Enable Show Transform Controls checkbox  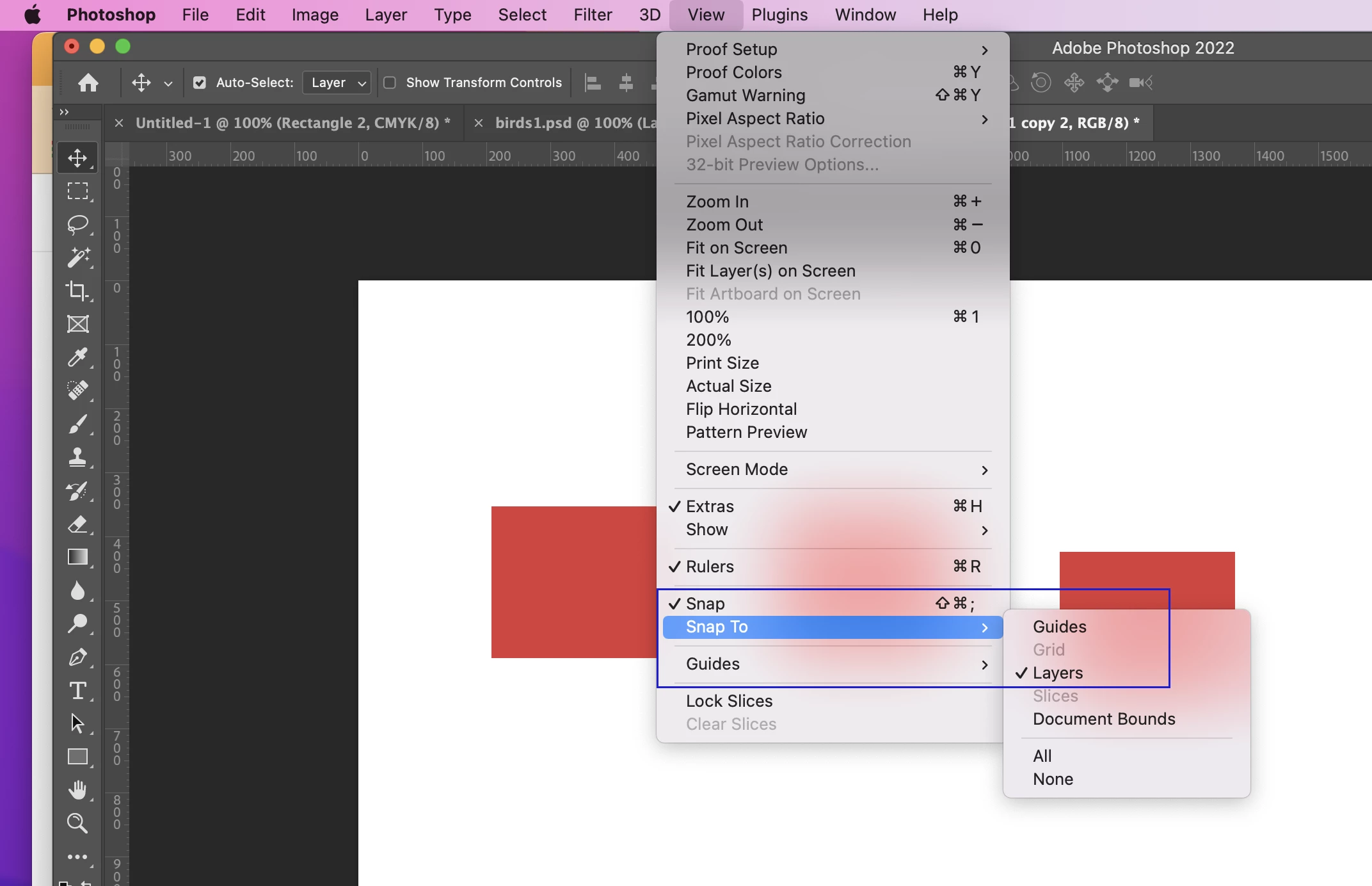coord(390,83)
